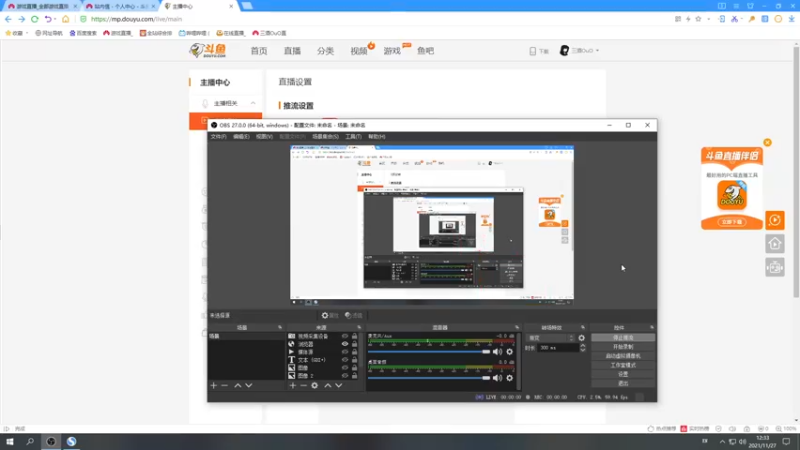Pop out the Scenes dock panel
The width and height of the screenshot is (800, 450).
(280, 328)
